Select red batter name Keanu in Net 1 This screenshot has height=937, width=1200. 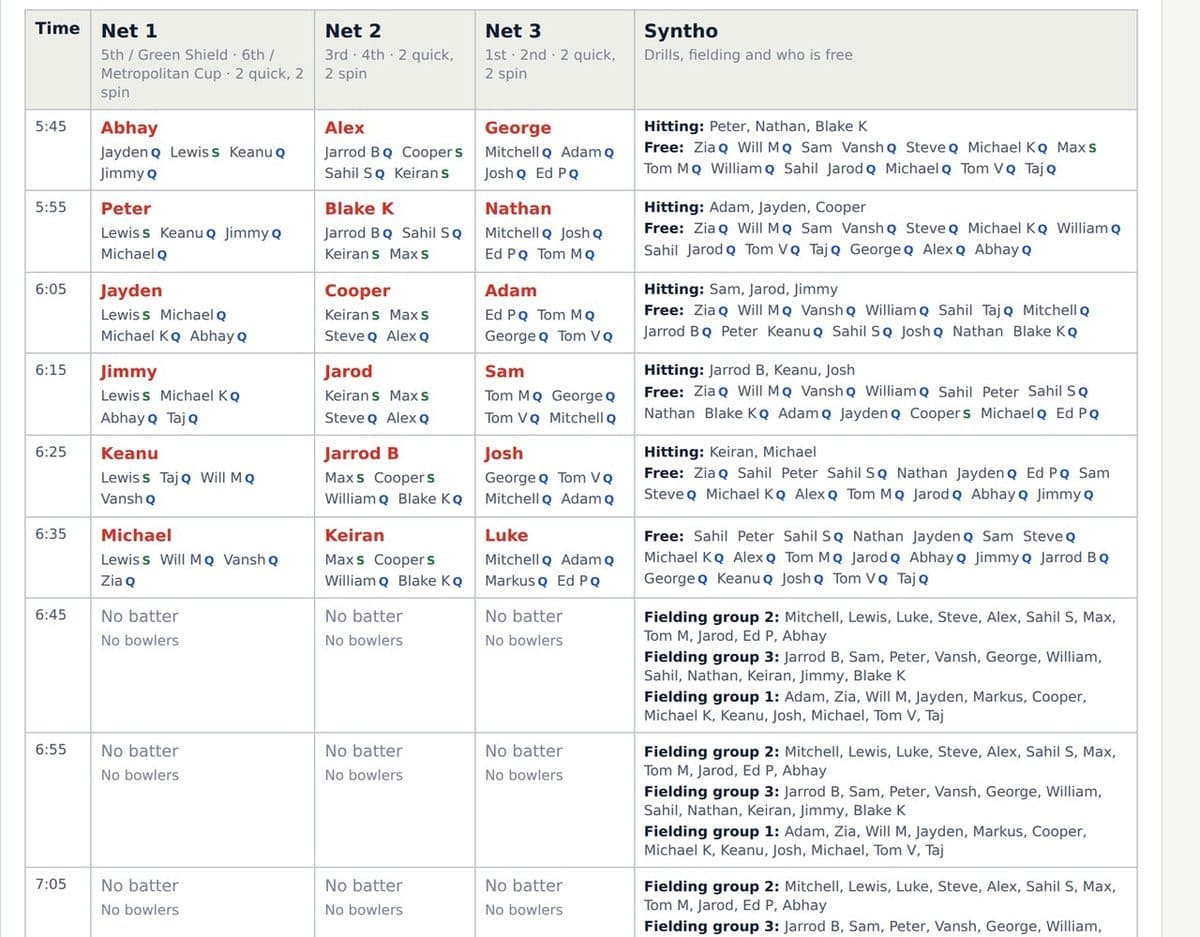click(129, 453)
